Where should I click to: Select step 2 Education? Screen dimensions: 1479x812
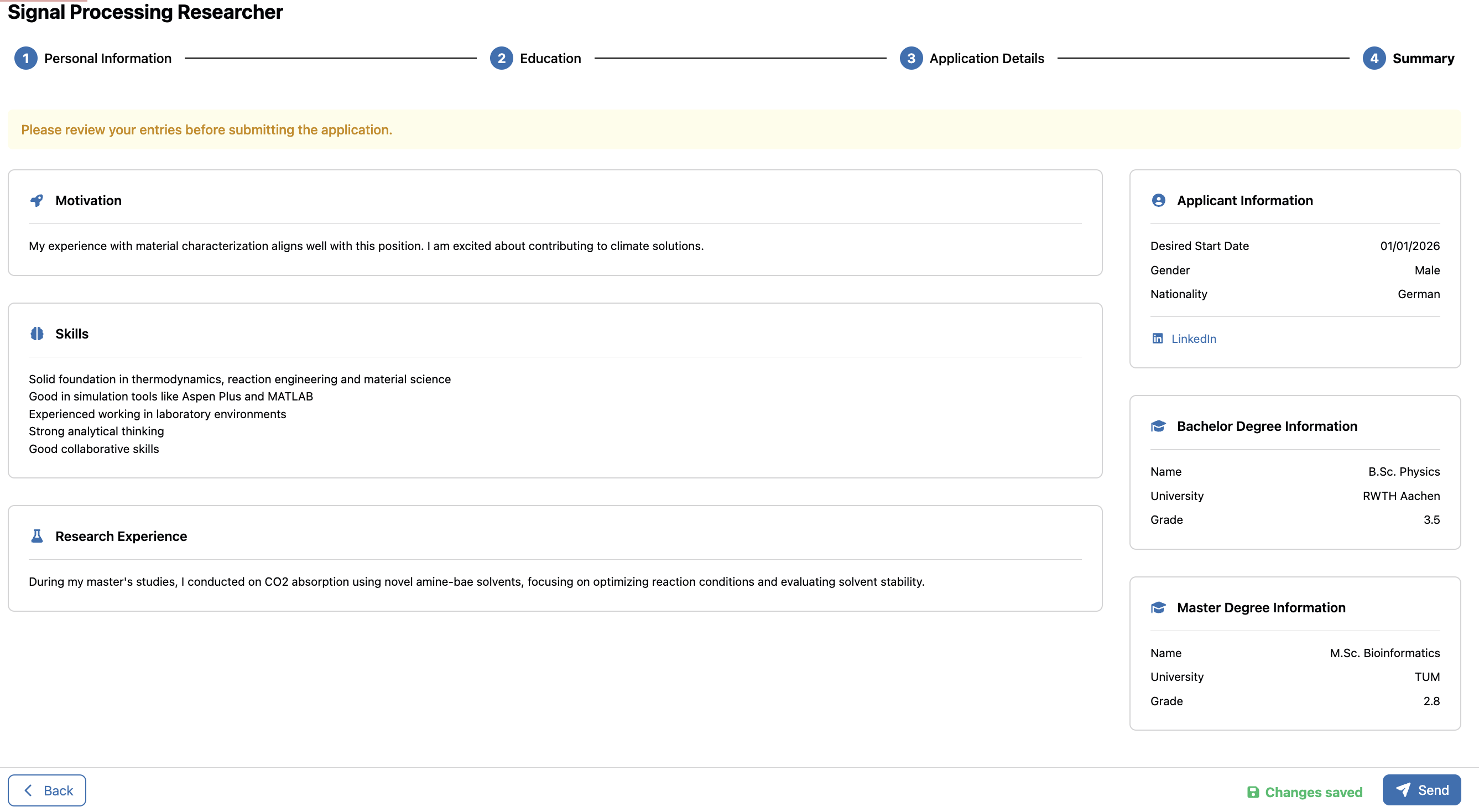(501, 58)
